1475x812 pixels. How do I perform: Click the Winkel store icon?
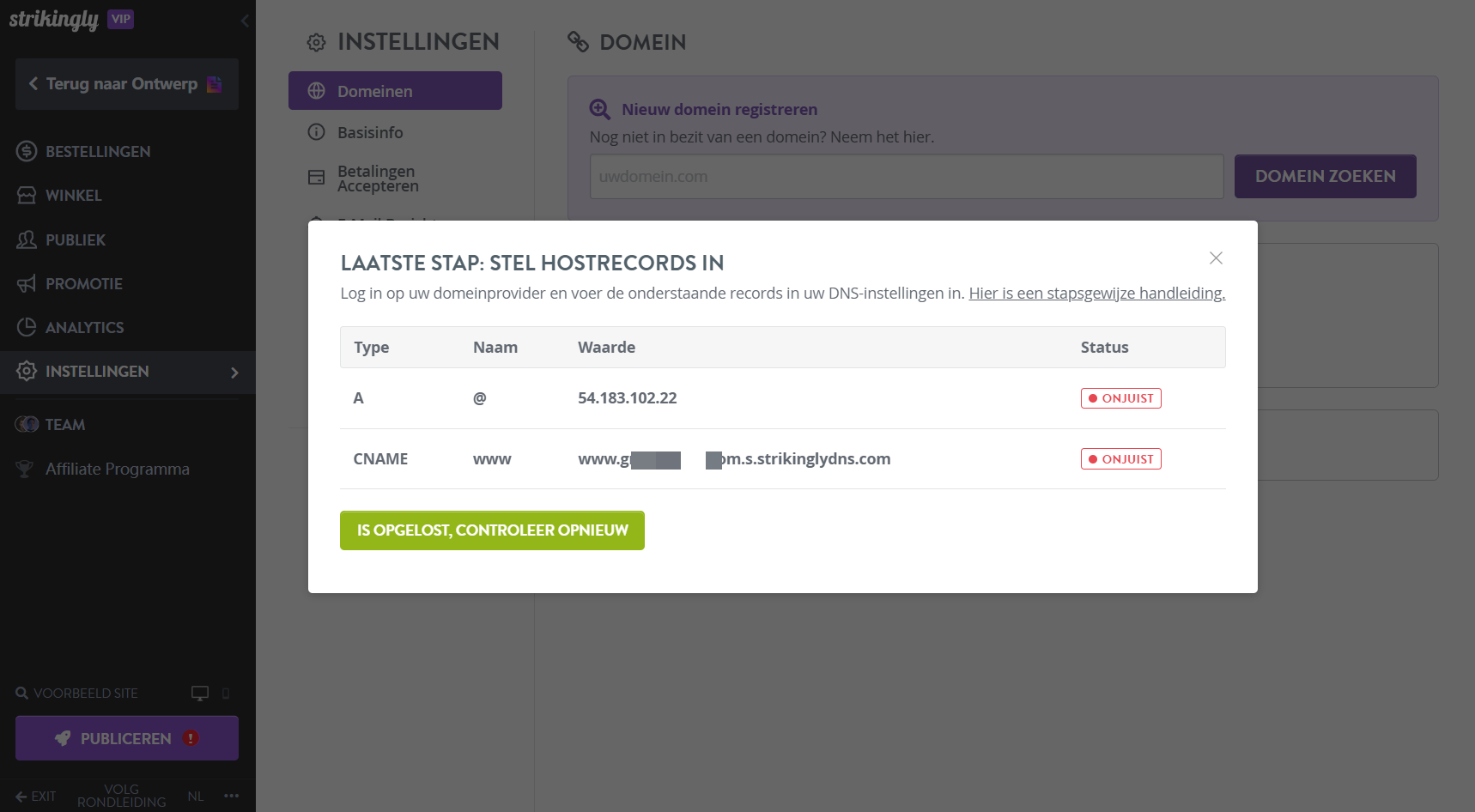click(x=27, y=195)
